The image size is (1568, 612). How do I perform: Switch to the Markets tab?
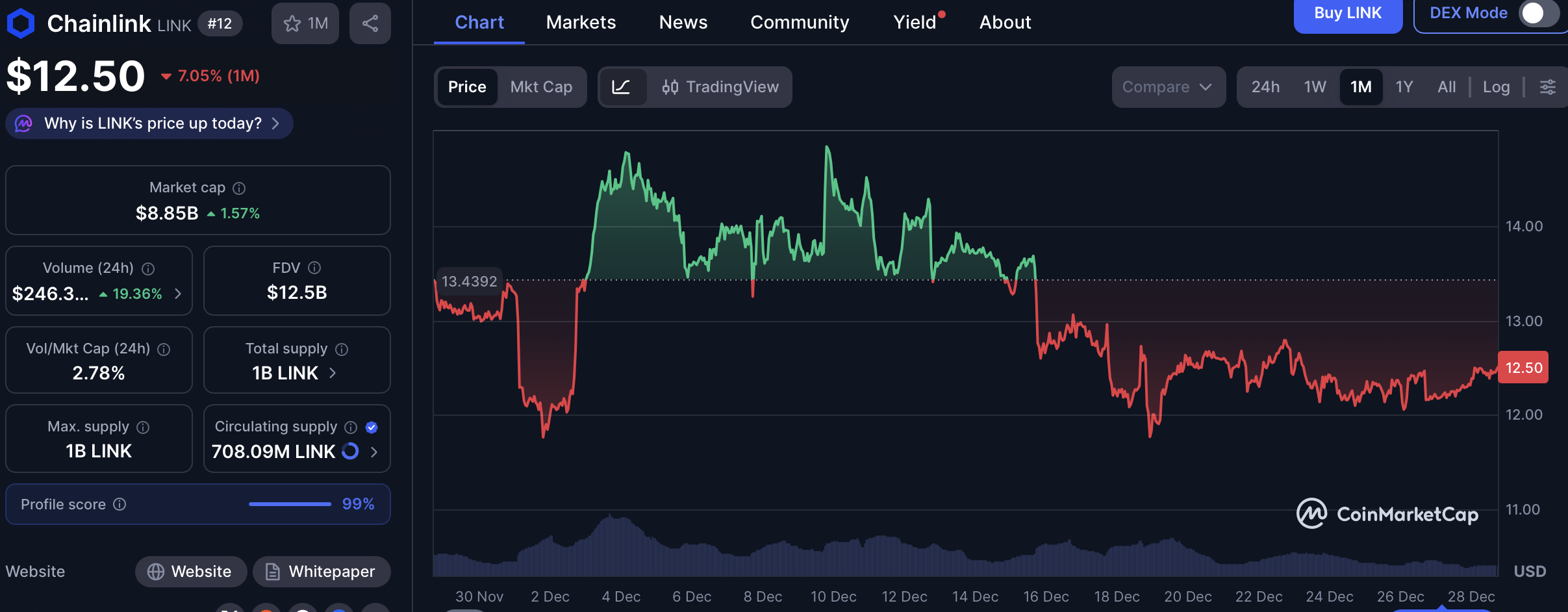pos(580,21)
